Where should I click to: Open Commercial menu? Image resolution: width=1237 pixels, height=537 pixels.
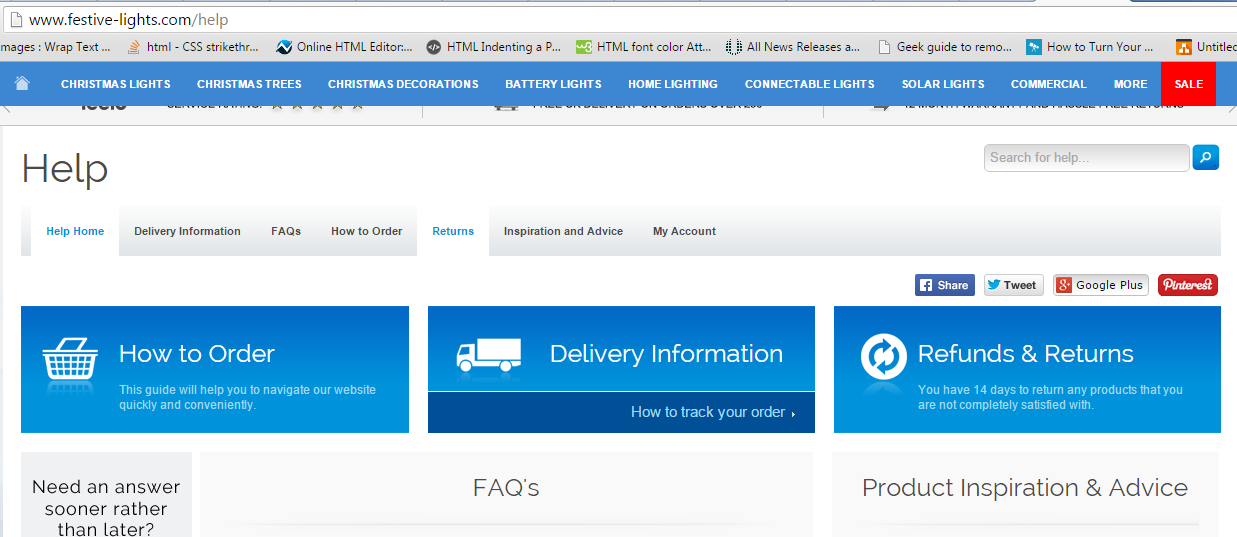[1048, 84]
